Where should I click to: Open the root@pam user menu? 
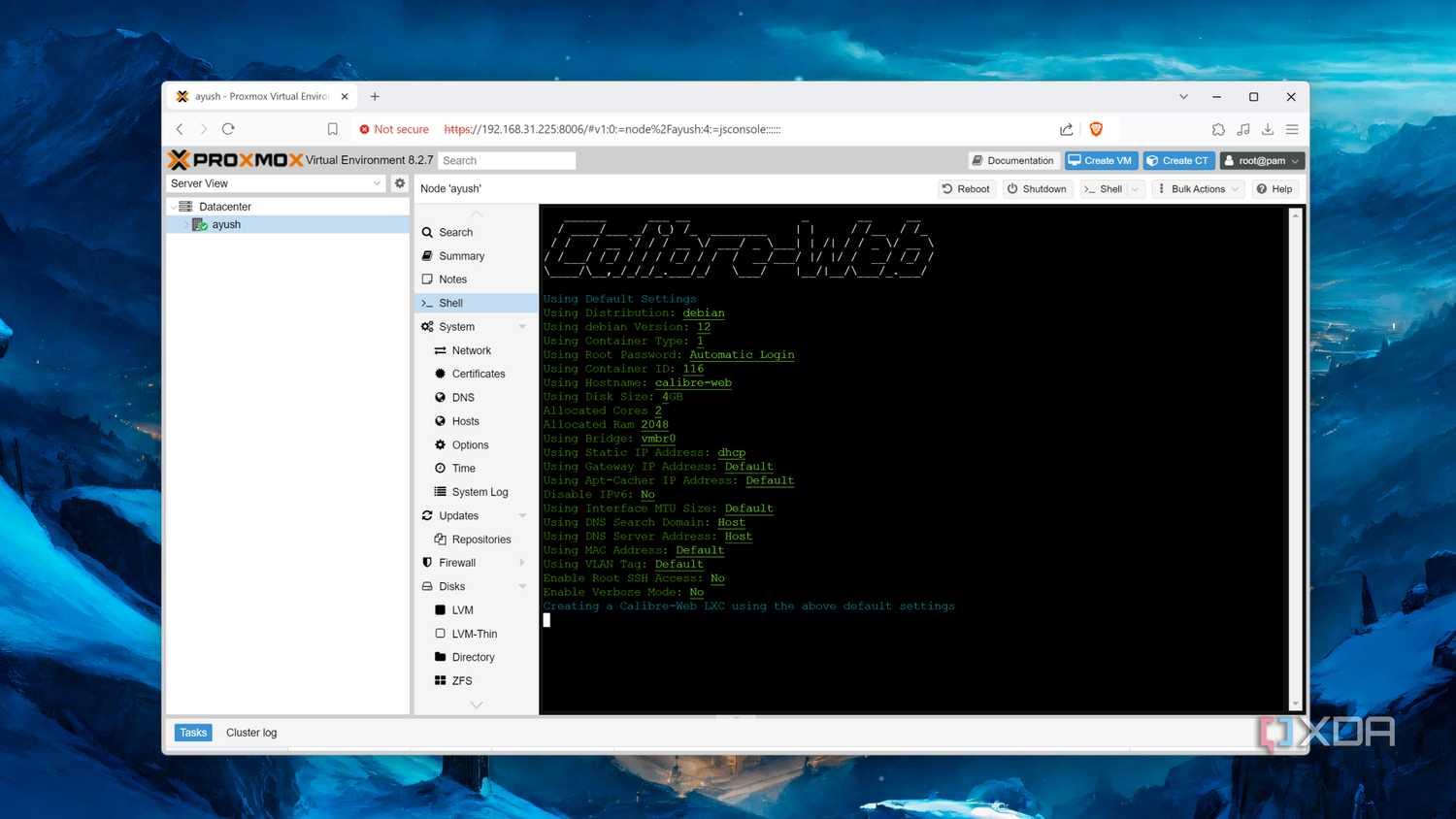pos(1261,161)
